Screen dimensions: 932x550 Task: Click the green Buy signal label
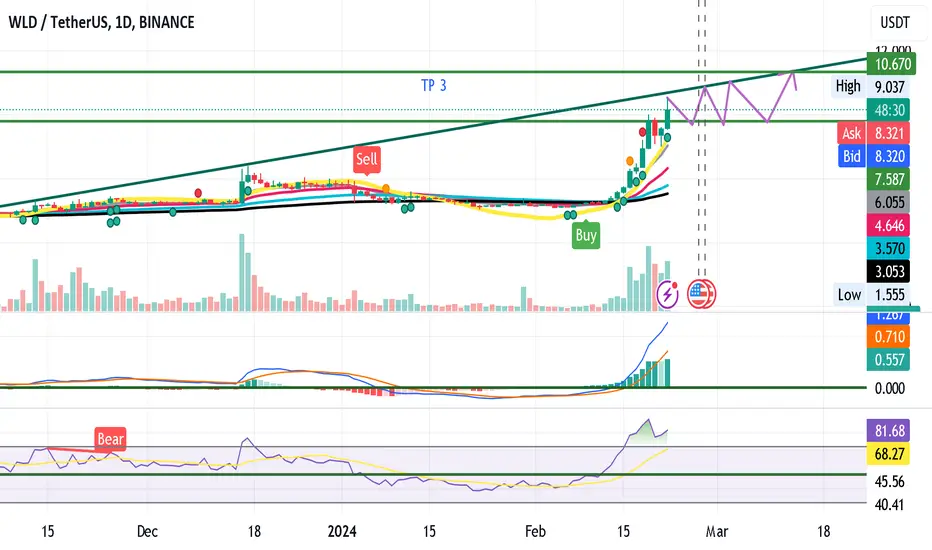click(585, 235)
